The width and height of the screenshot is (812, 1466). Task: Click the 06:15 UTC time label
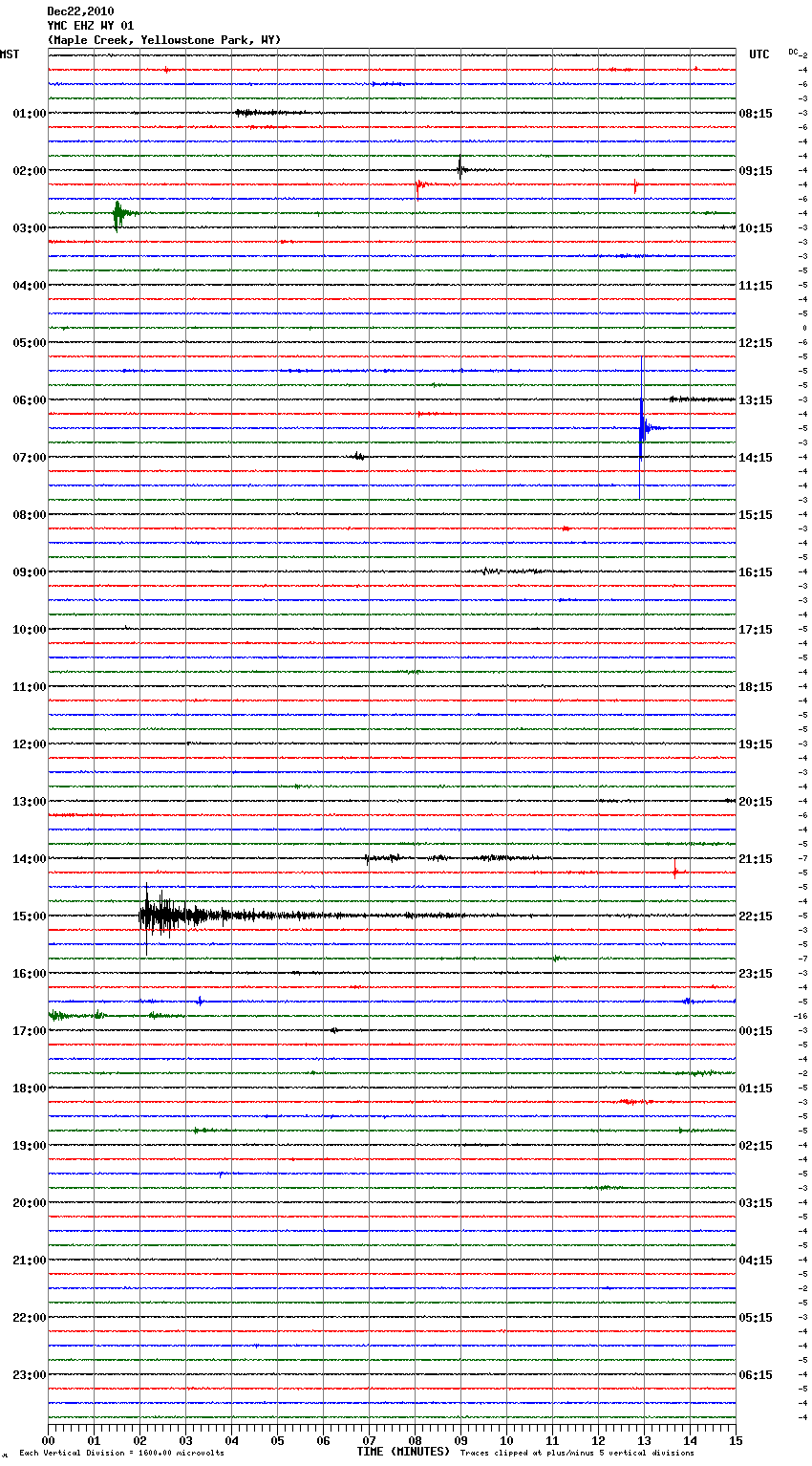pos(756,1375)
